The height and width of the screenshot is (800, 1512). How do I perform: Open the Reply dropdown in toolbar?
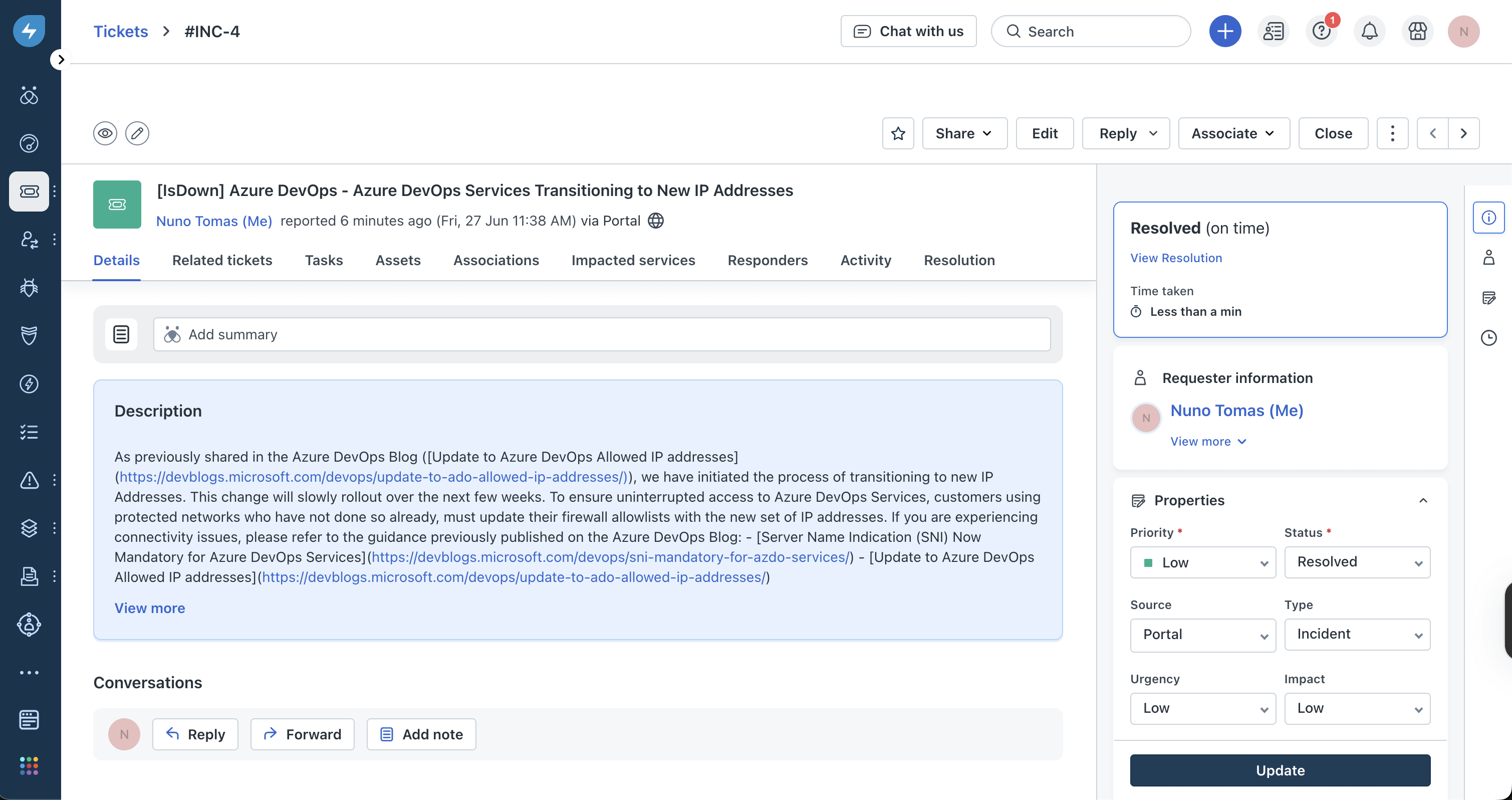(x=1126, y=133)
